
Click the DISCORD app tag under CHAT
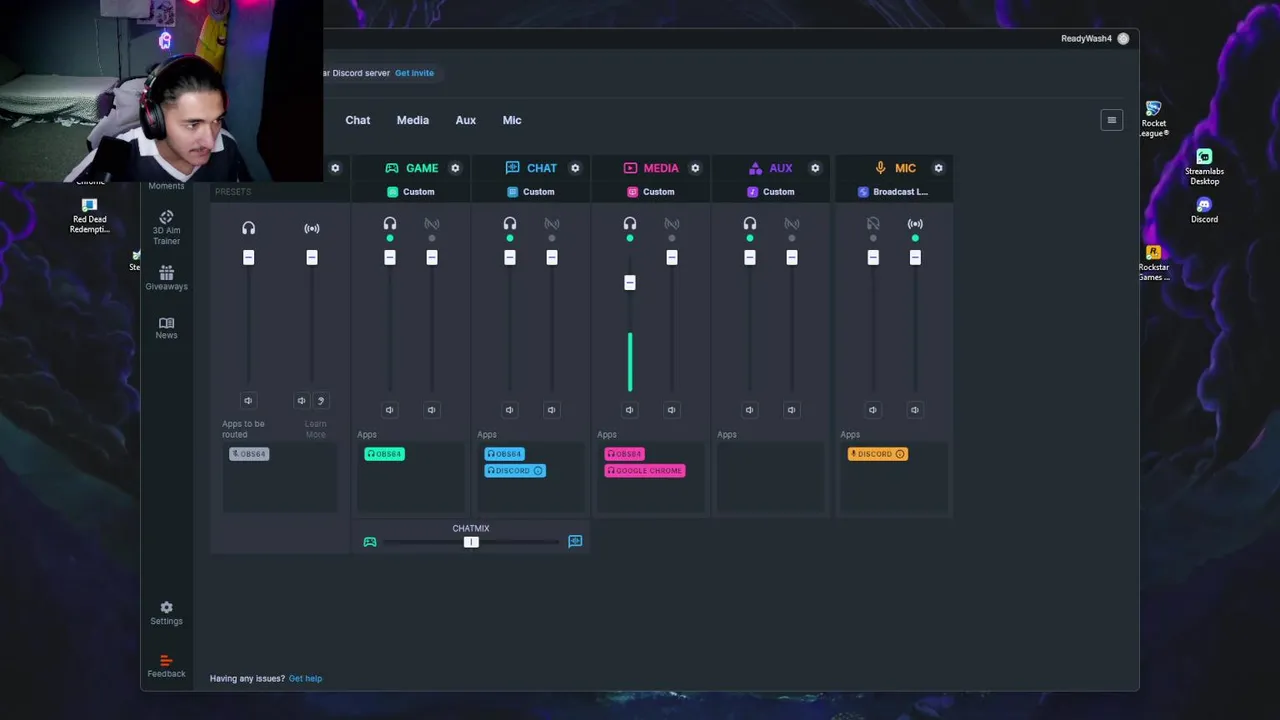tap(515, 471)
